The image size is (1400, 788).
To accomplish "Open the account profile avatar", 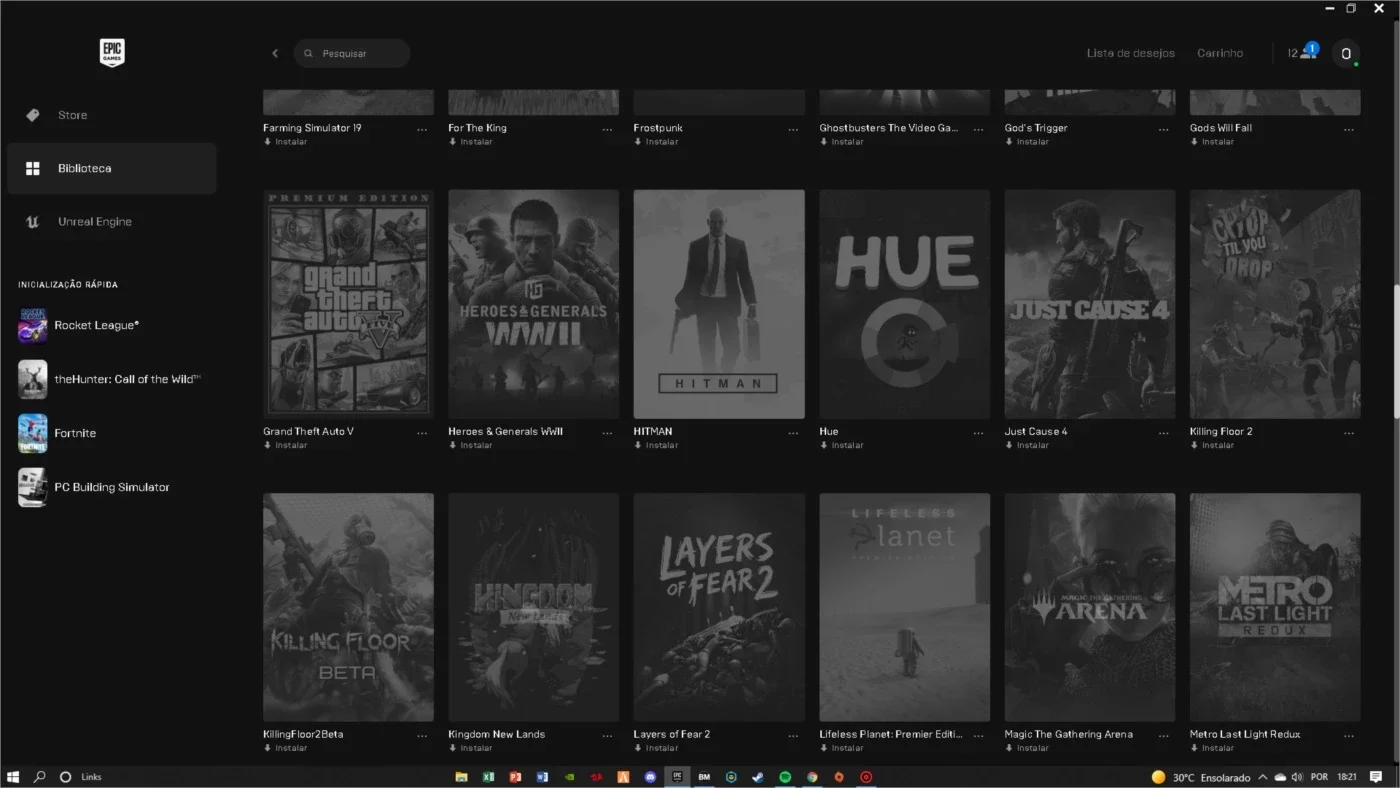I will (1346, 53).
